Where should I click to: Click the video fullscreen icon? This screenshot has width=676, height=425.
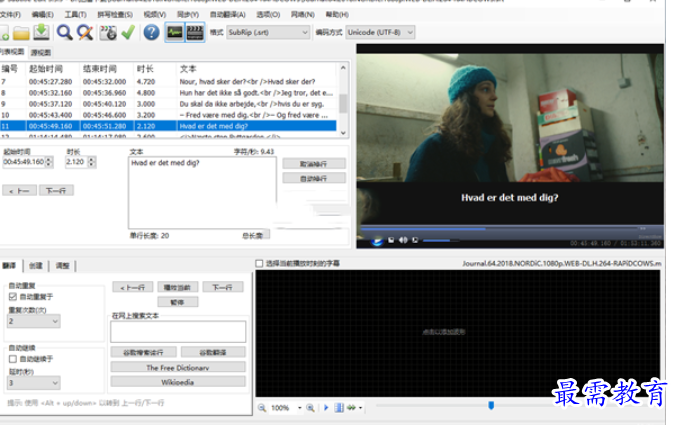pos(415,240)
